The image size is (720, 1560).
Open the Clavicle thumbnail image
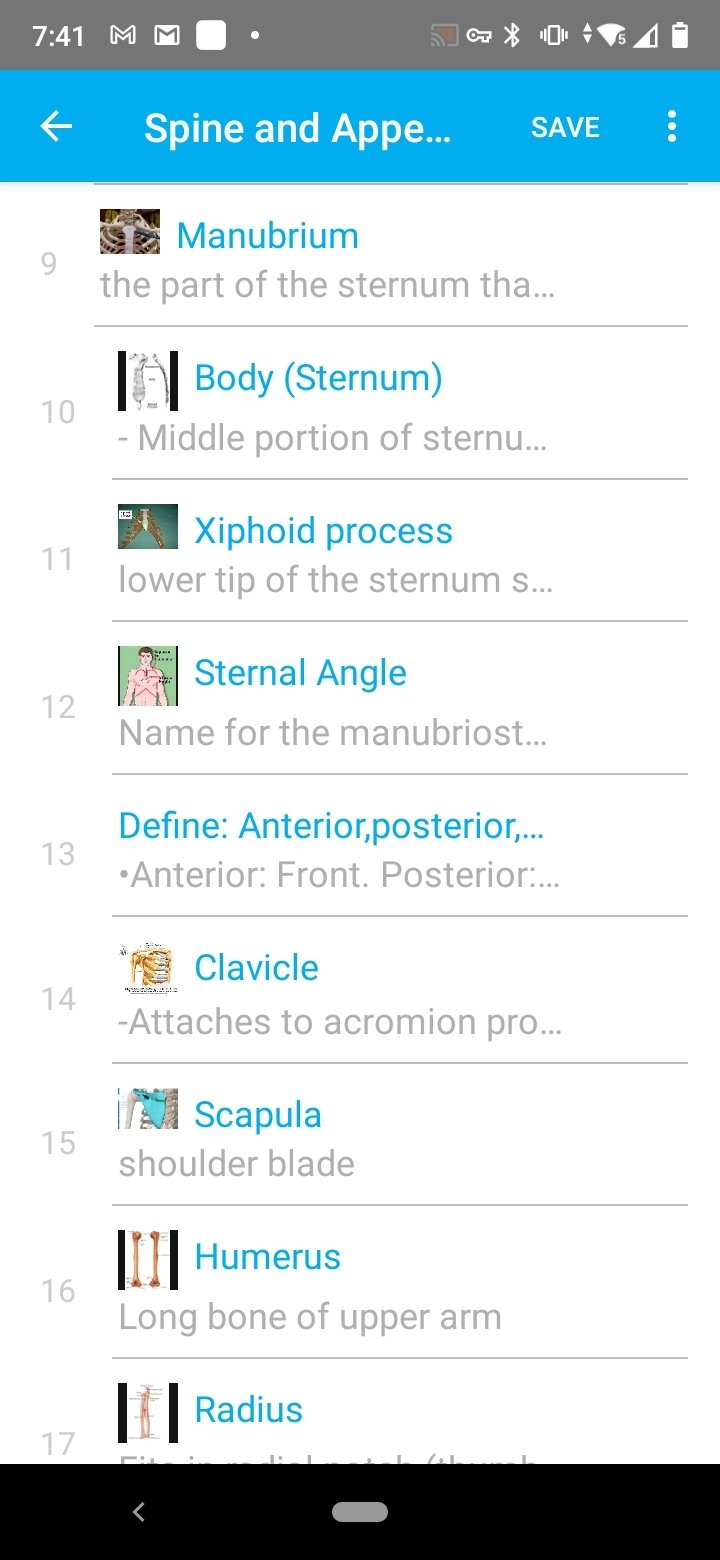click(x=148, y=967)
